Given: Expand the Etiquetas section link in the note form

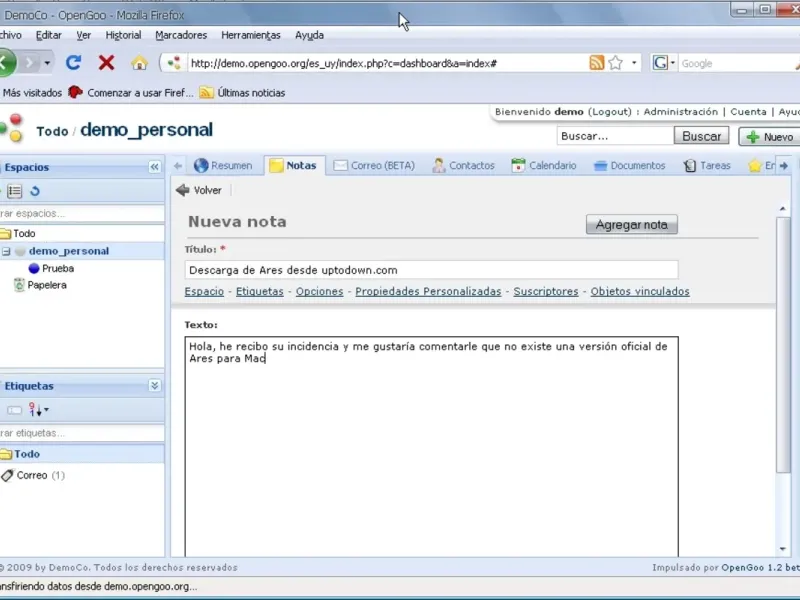Looking at the screenshot, I should 260,291.
